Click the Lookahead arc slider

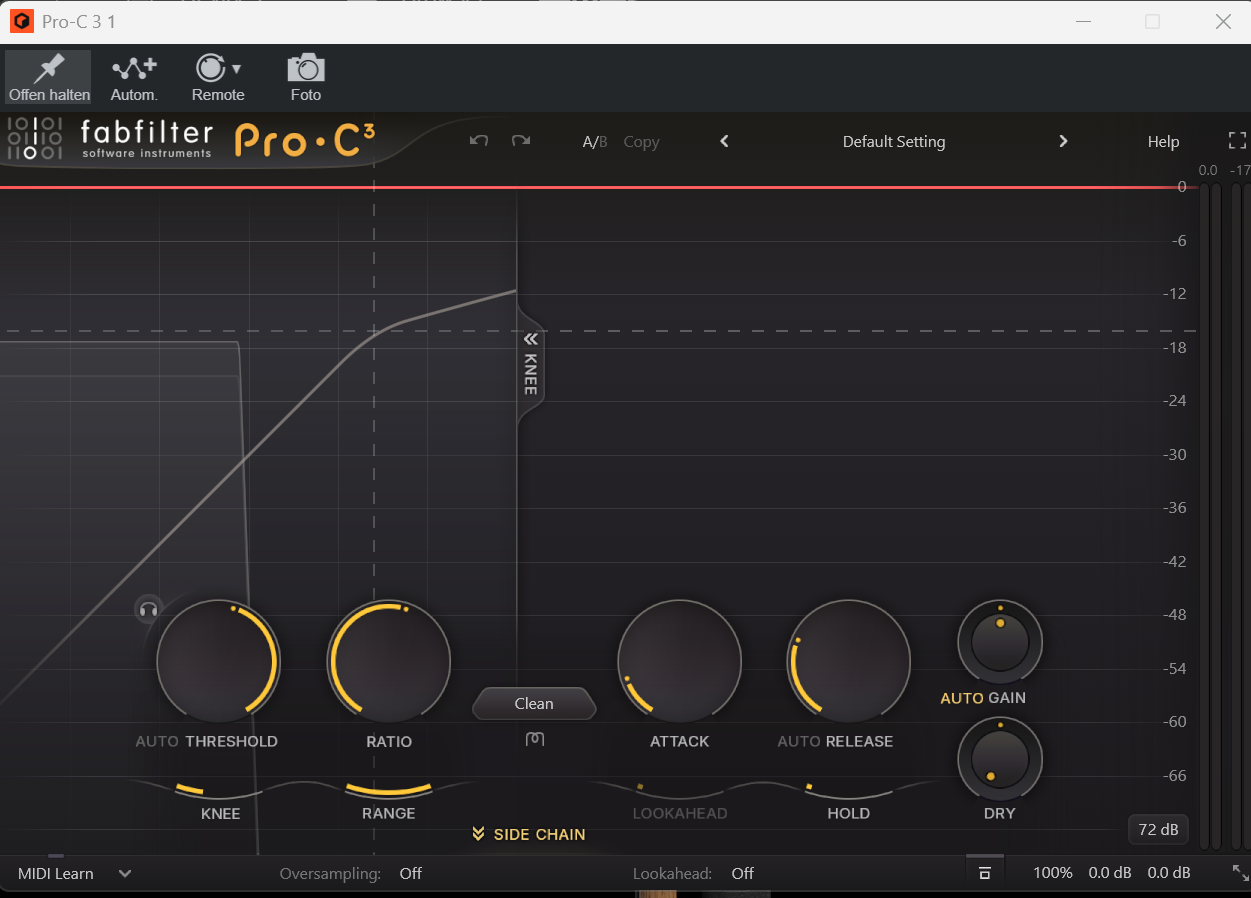680,790
